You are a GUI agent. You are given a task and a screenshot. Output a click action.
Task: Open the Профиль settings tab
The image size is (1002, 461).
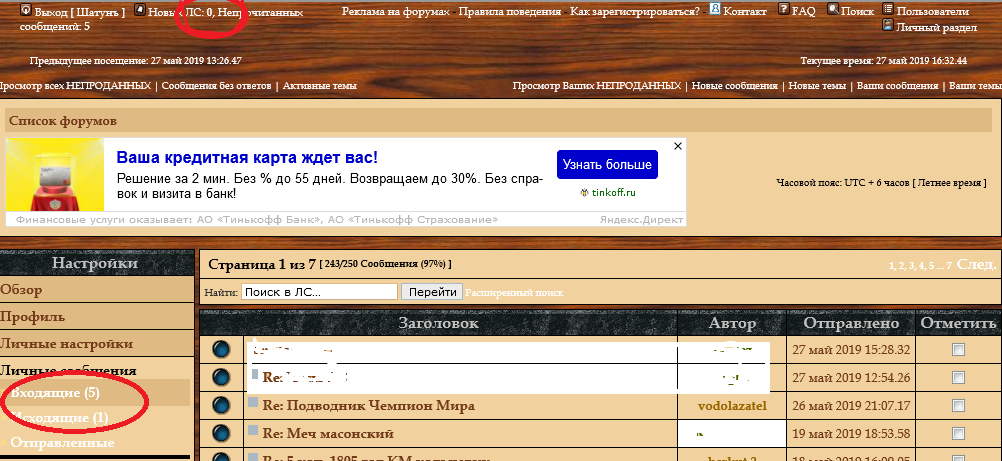33,317
